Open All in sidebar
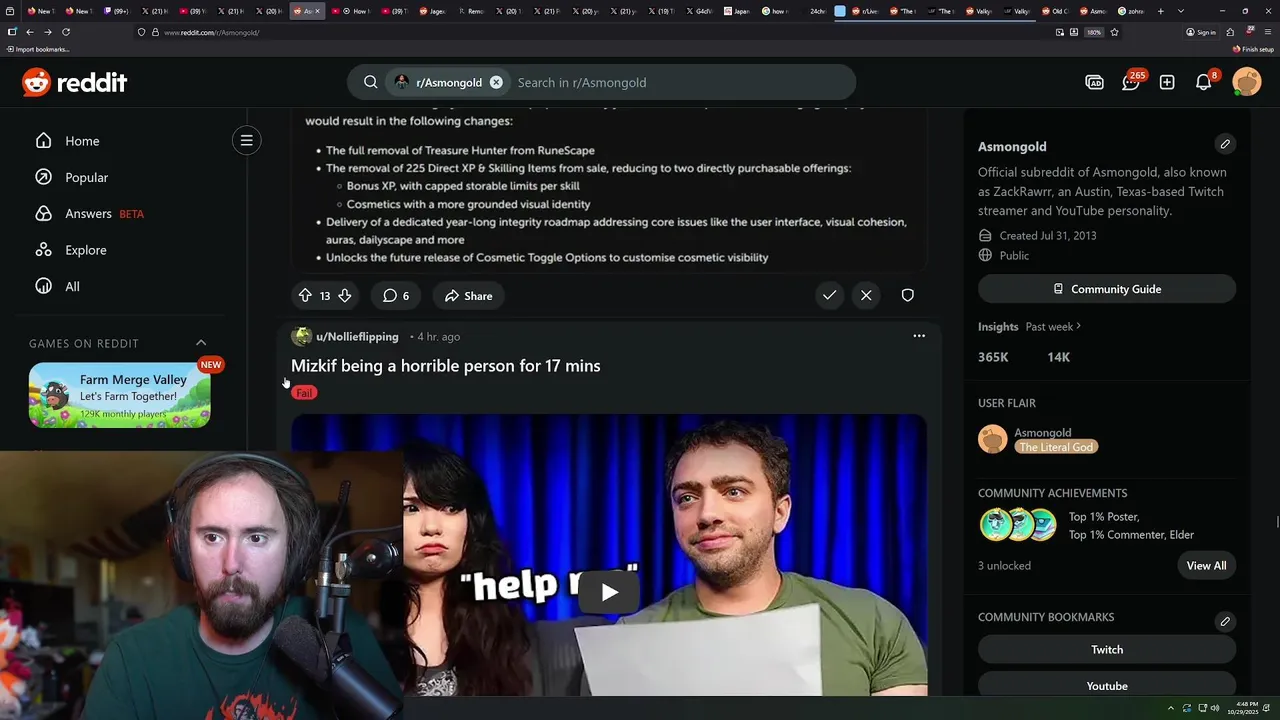The height and width of the screenshot is (720, 1280). click(x=72, y=286)
